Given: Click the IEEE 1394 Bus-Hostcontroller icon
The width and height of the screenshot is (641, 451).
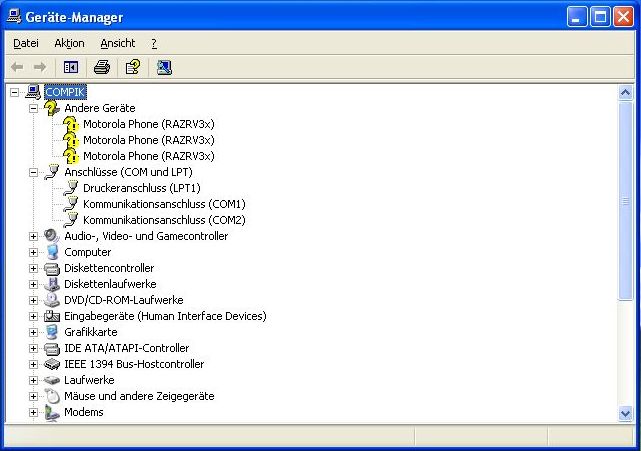Looking at the screenshot, I should tap(52, 364).
